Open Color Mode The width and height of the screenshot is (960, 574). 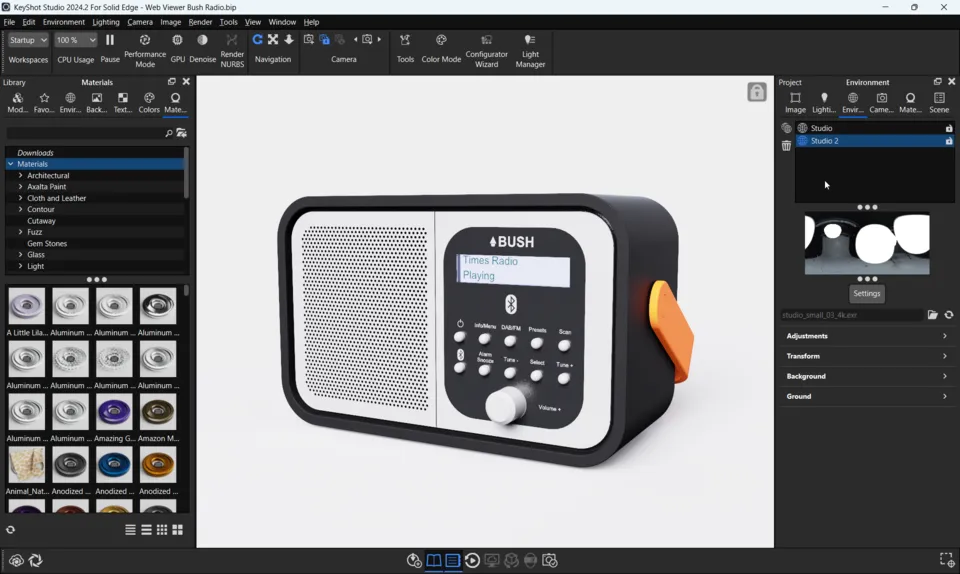pos(441,48)
